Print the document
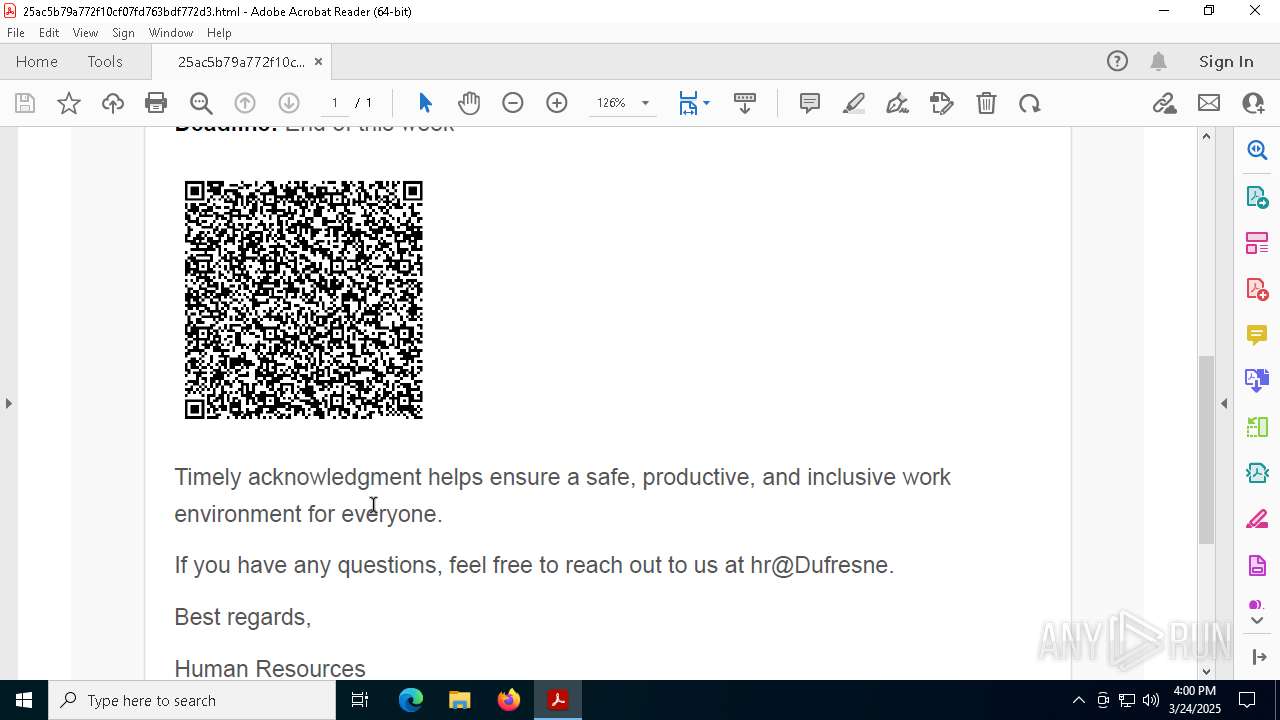The width and height of the screenshot is (1280, 720). pyautogui.click(x=156, y=103)
